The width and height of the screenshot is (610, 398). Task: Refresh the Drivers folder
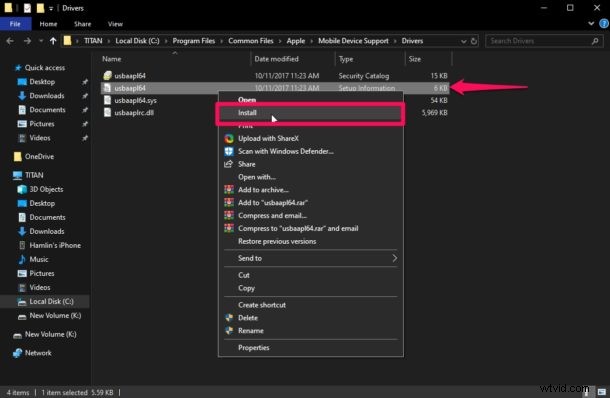pos(474,41)
